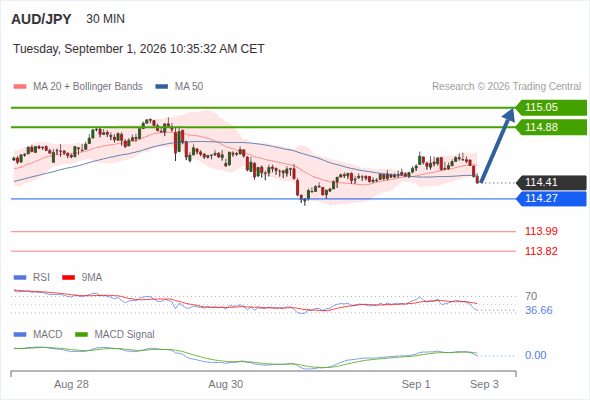Select the 115.05 green resistance price tag
The height and width of the screenshot is (400, 590).
tap(551, 108)
